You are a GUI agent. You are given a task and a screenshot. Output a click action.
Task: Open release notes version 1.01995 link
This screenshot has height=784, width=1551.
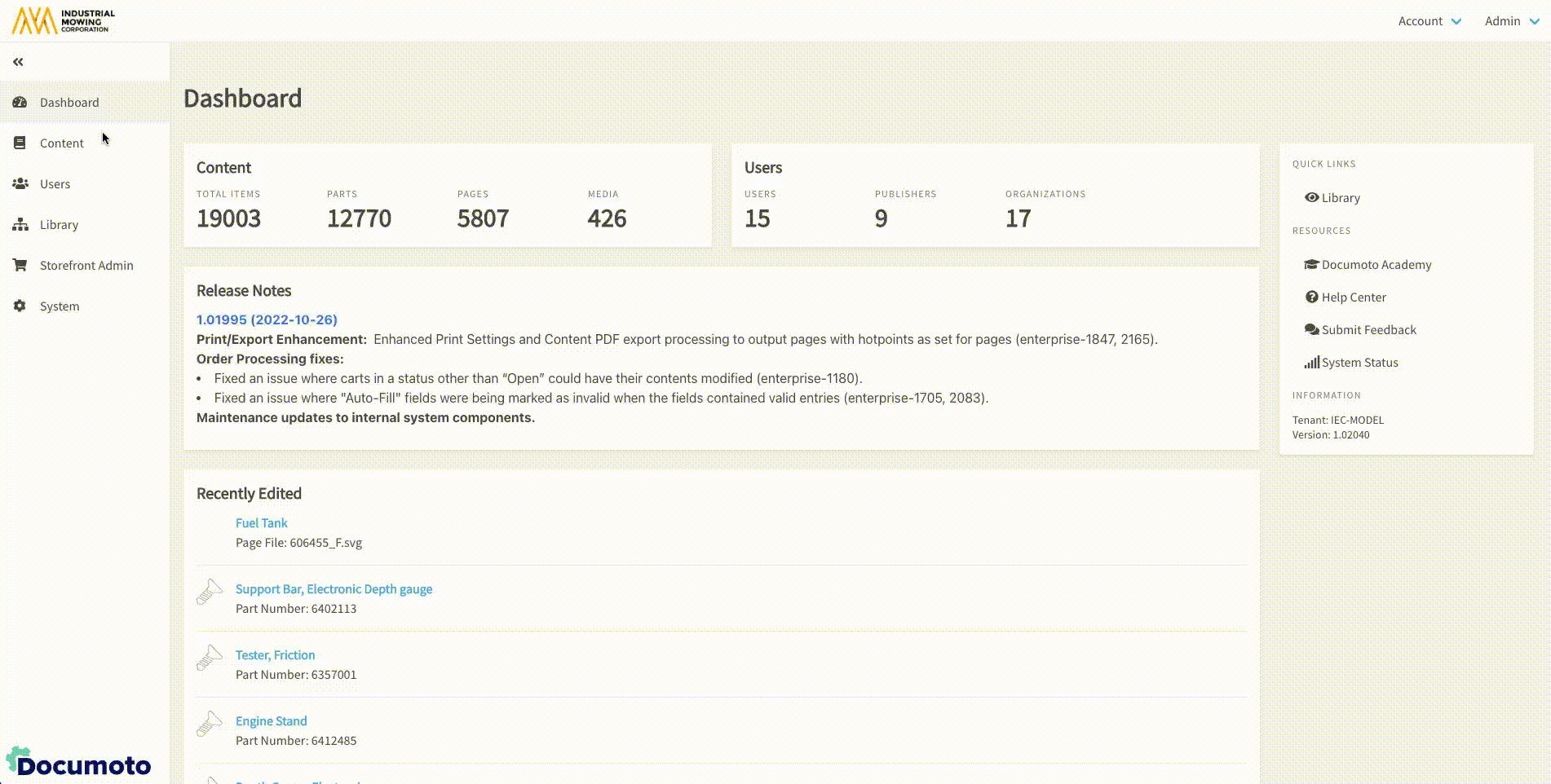(267, 319)
